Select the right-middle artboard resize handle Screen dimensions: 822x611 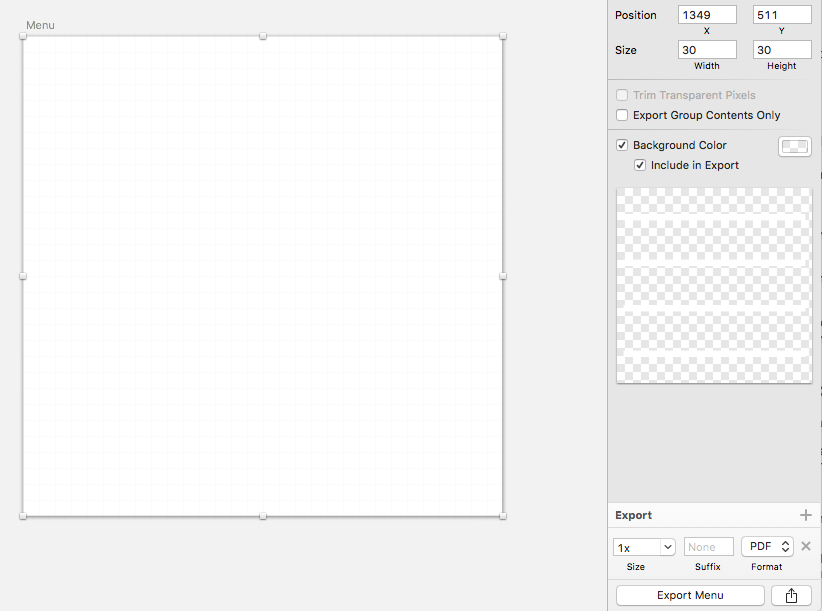tap(503, 276)
